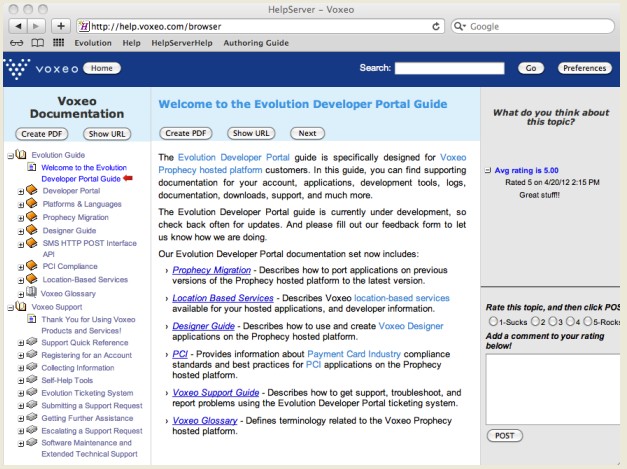Open the Evolution bookmark bar item
Screen dimensions: 627x469
click(93, 43)
